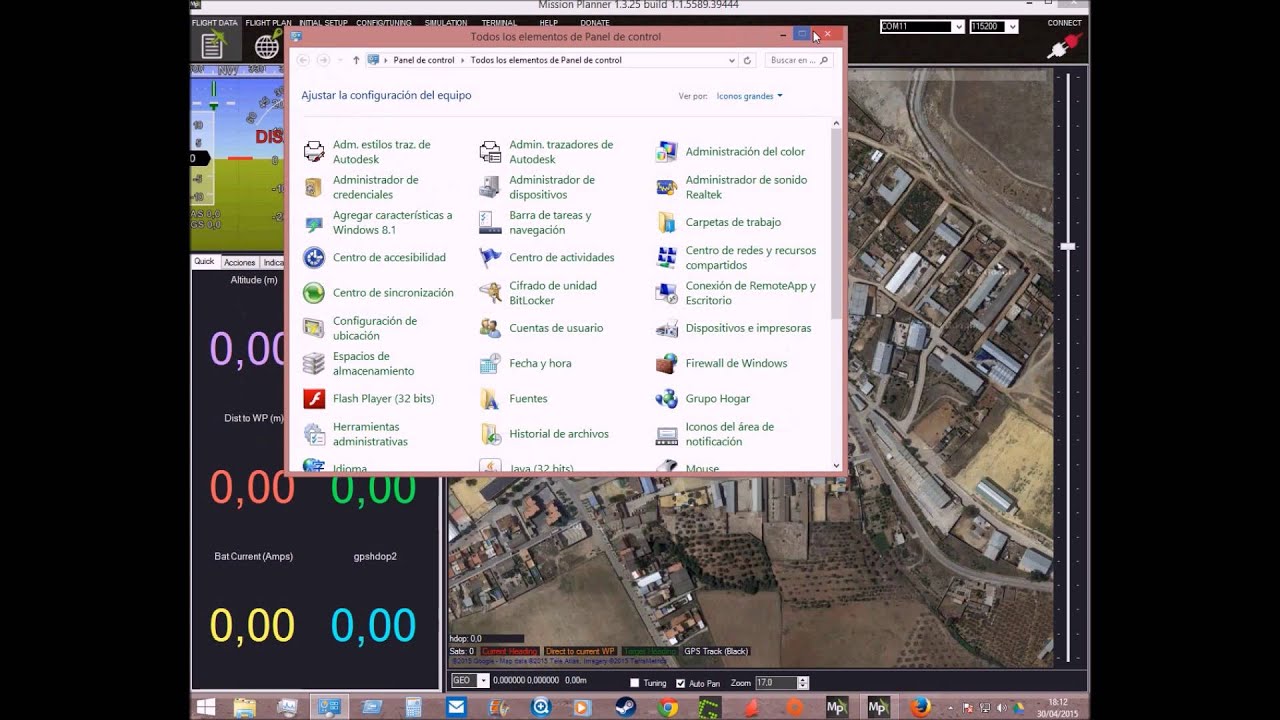Open the TERMINAL menu
Screen dimensions: 1280x720
tap(499, 23)
